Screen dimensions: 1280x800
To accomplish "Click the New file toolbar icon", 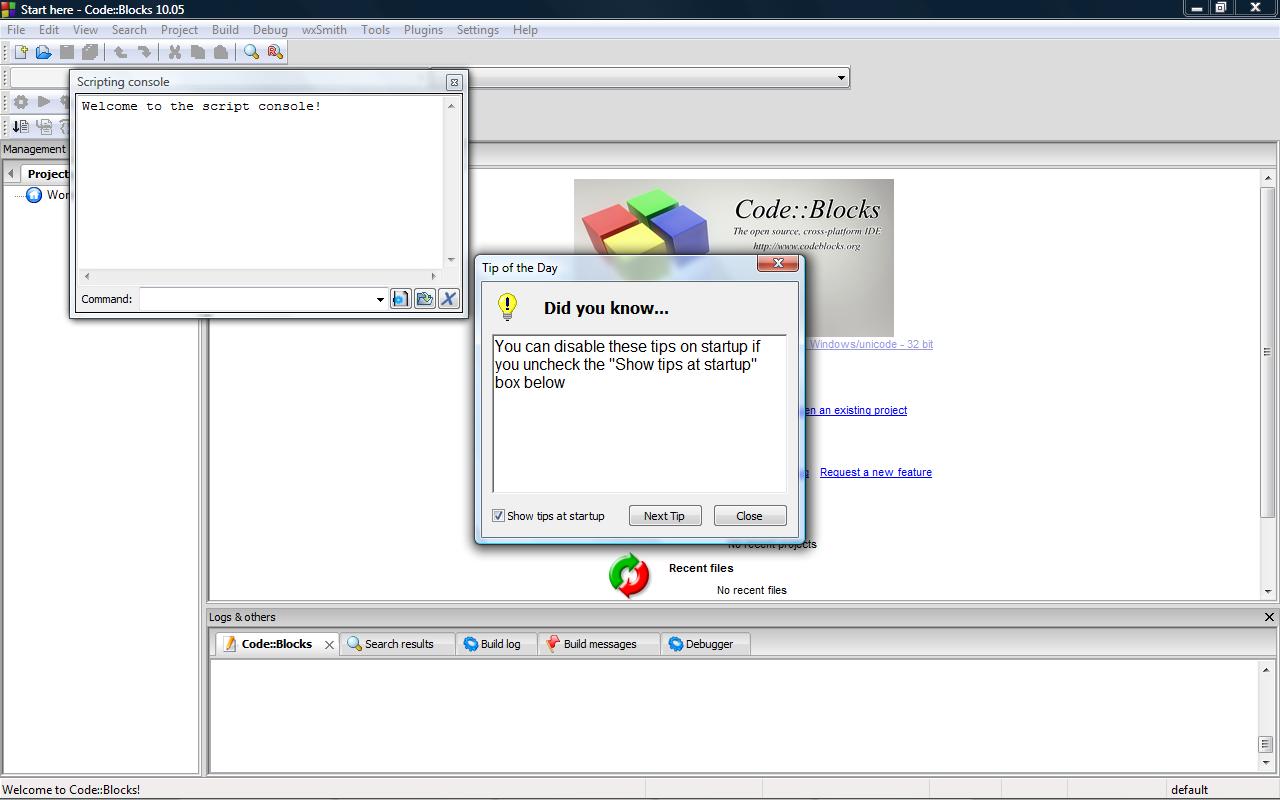I will pos(20,52).
